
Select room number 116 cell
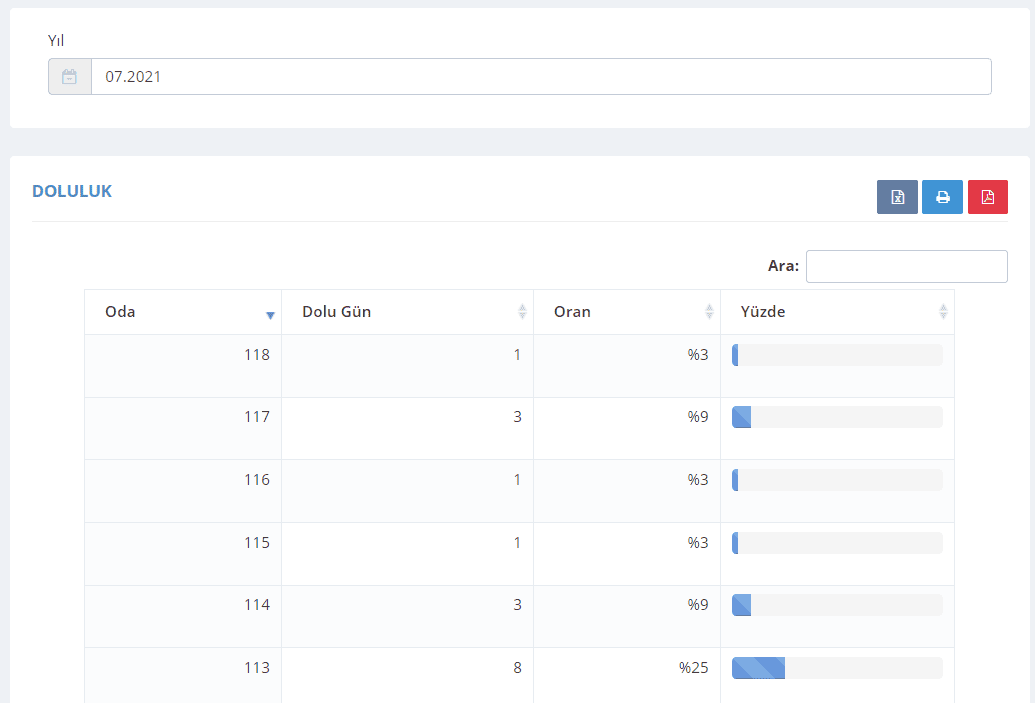[x=183, y=491]
